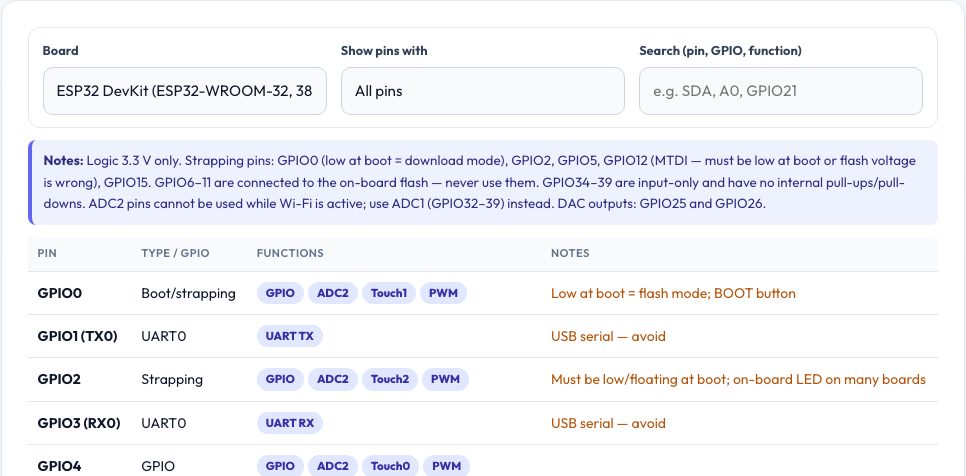The height and width of the screenshot is (476, 966).
Task: Click the Touch0 tag
Action: 390,466
